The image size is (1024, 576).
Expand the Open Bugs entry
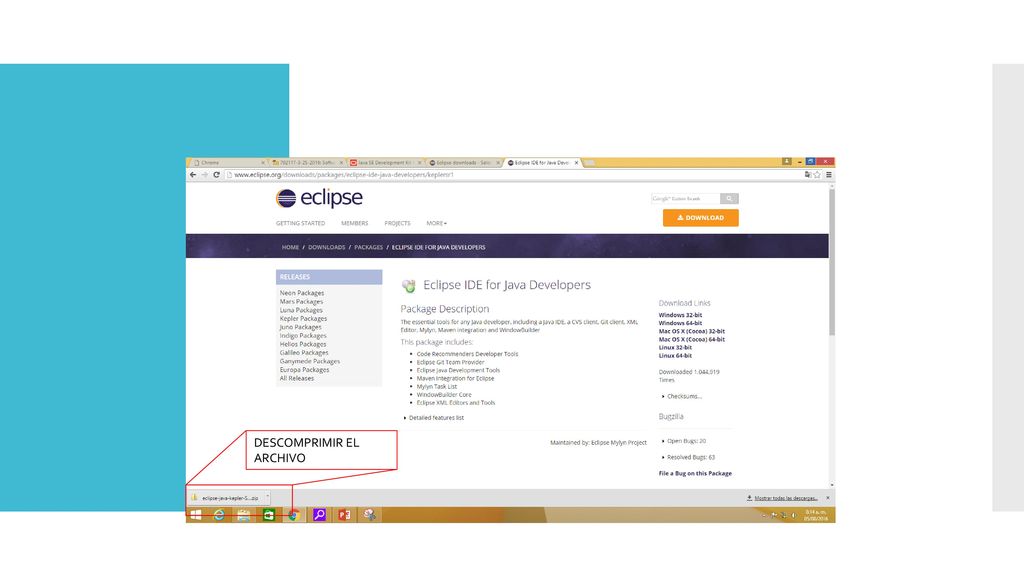point(684,441)
